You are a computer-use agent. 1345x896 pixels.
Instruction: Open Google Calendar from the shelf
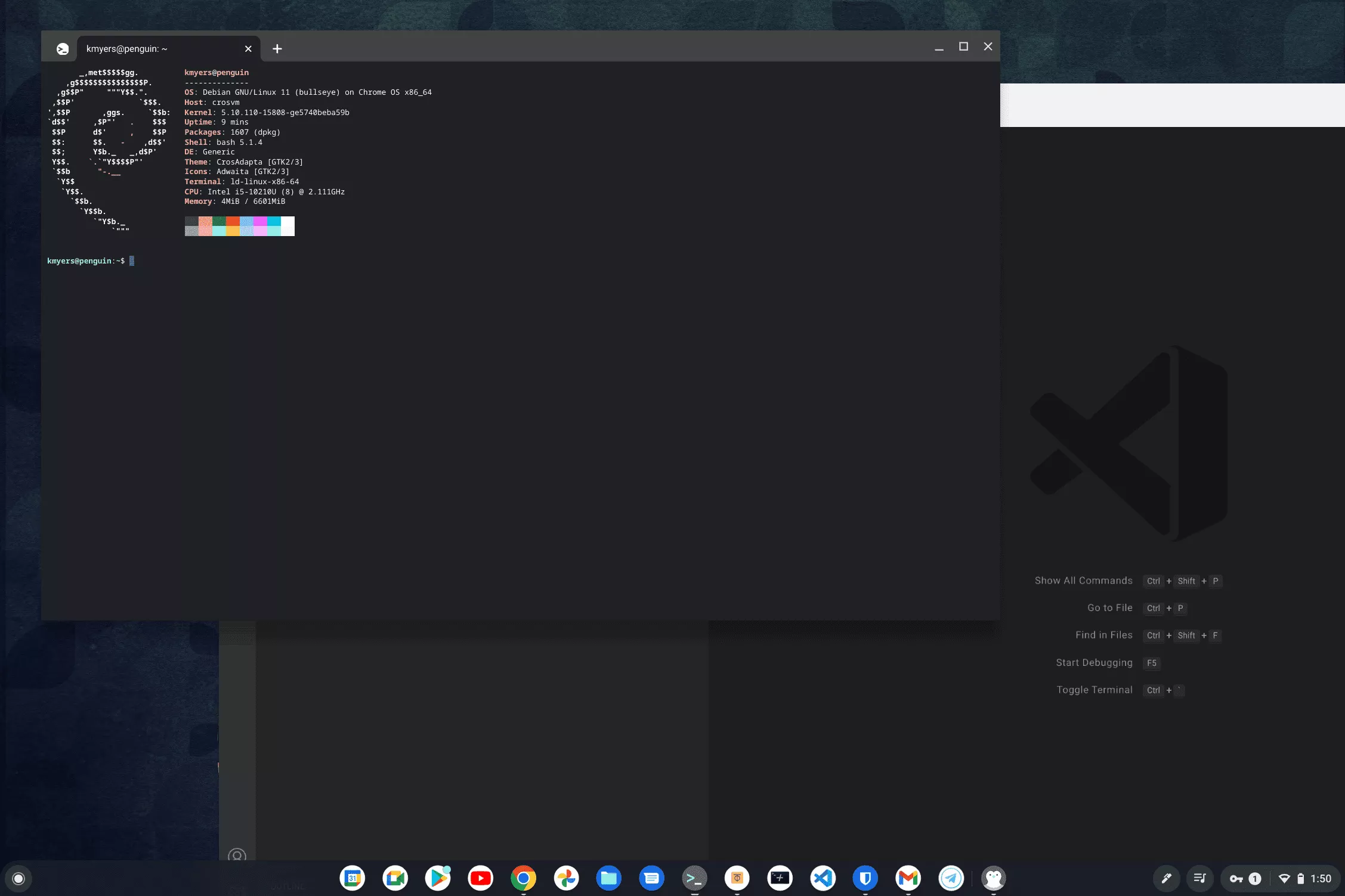[x=353, y=878]
